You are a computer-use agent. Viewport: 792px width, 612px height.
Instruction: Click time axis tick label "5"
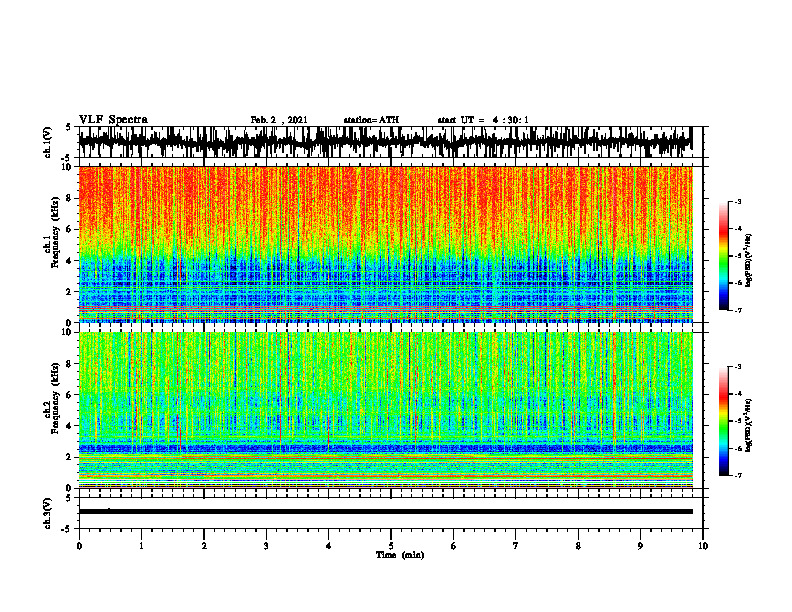coord(391,546)
